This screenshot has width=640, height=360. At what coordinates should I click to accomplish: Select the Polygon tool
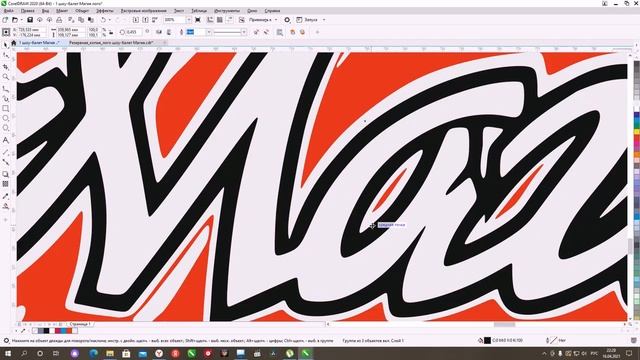pyautogui.click(x=5, y=128)
